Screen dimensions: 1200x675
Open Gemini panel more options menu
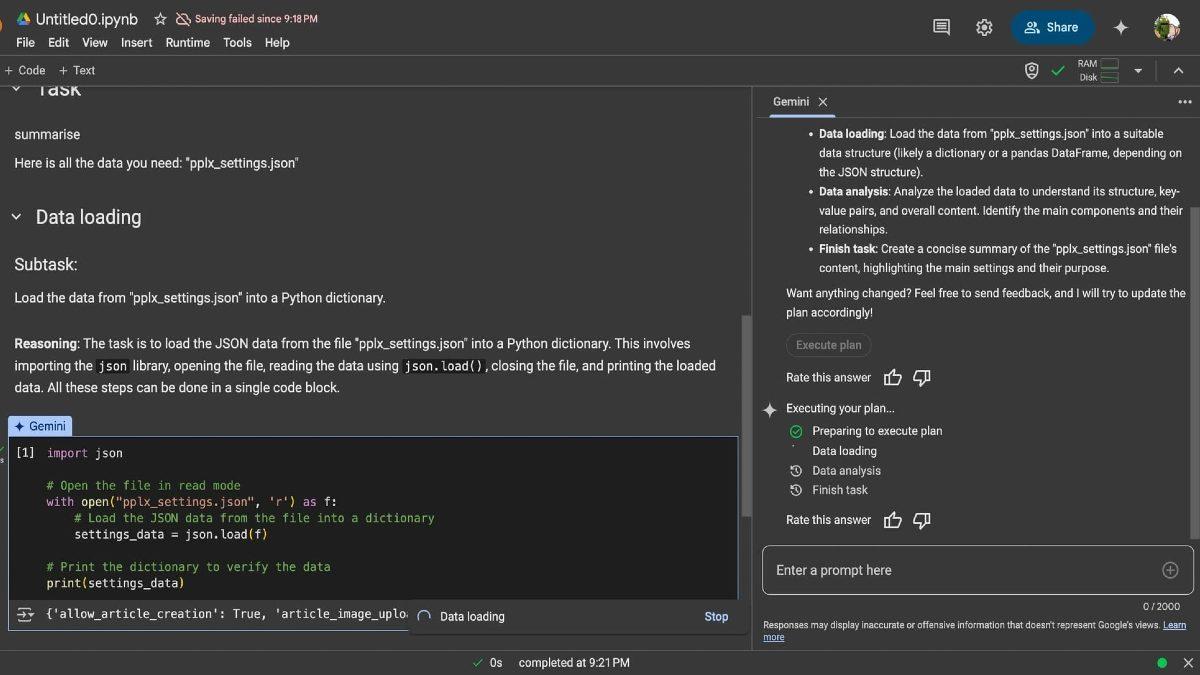click(x=1185, y=102)
